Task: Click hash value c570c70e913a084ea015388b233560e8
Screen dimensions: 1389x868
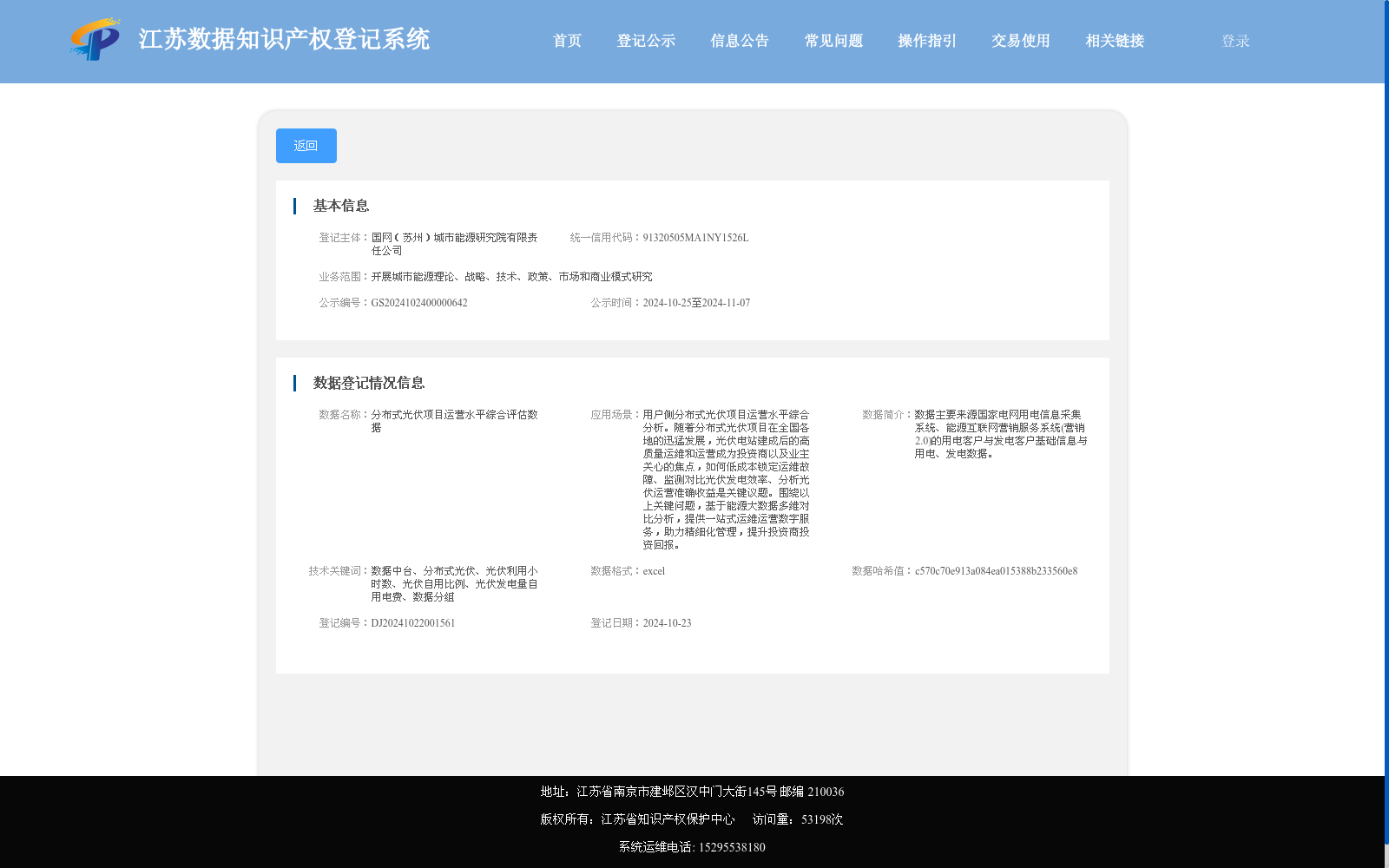Action: tap(997, 571)
